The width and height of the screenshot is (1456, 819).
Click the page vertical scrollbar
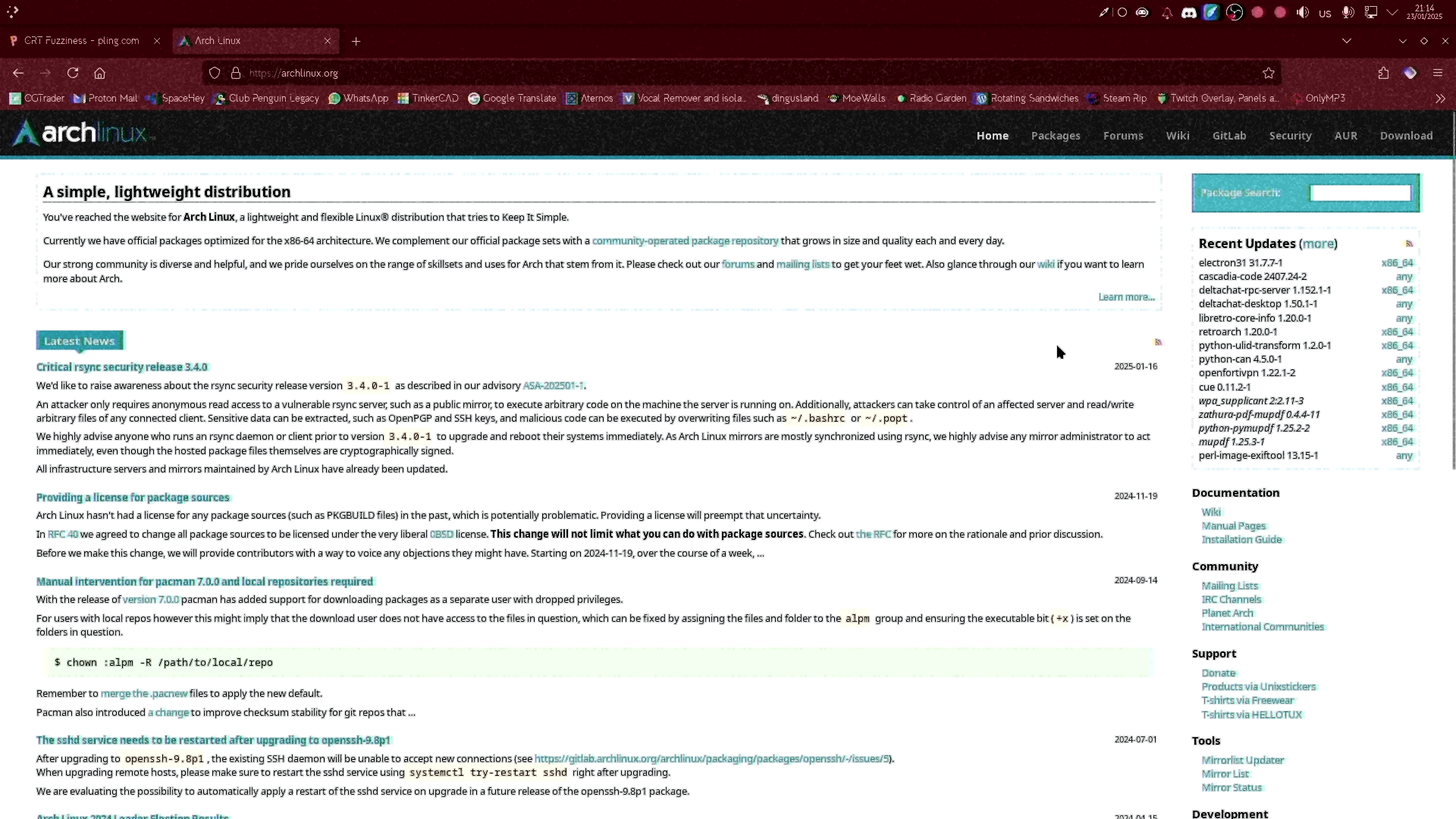(x=1452, y=292)
